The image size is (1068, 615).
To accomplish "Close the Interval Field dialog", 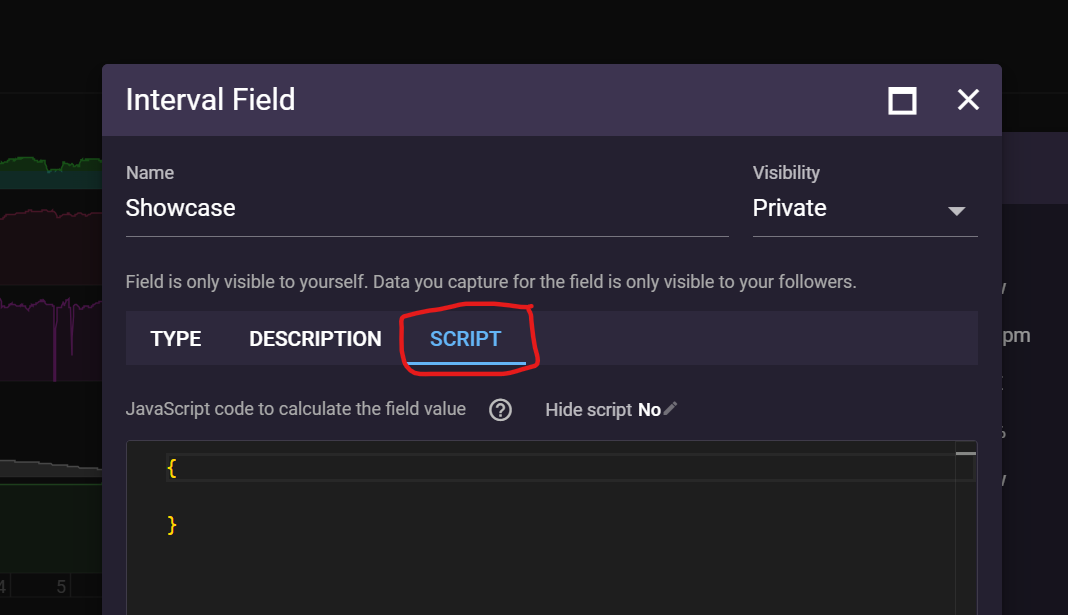I will 968,100.
